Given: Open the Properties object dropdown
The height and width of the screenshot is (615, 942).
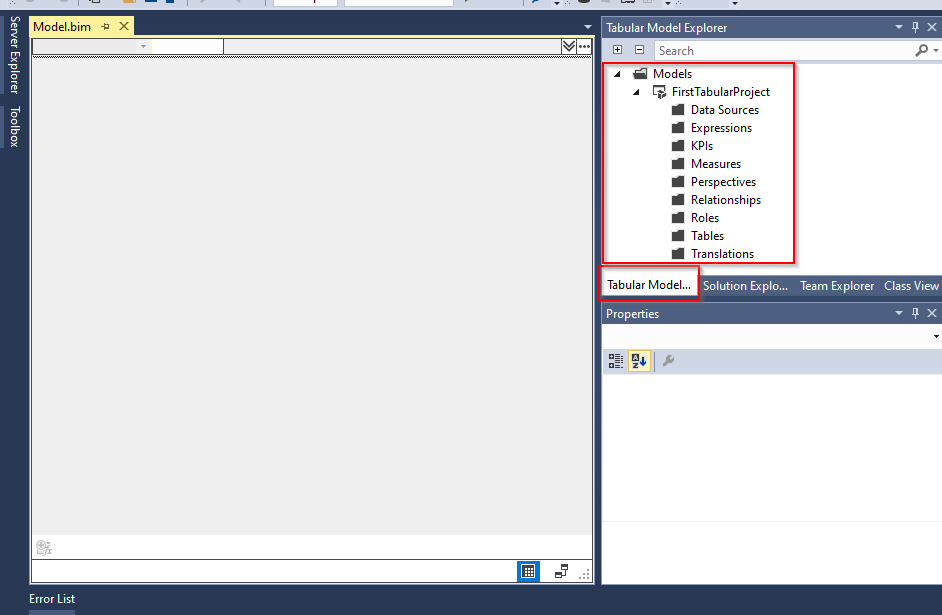Looking at the screenshot, I should pos(936,336).
